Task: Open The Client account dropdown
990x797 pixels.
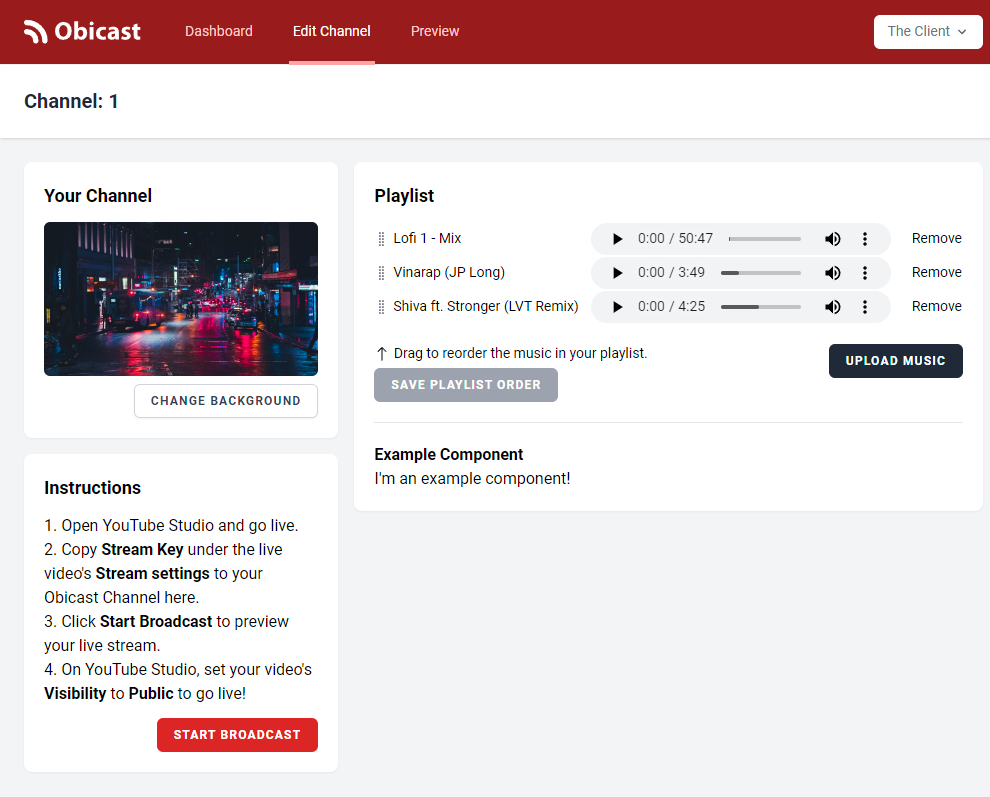Action: point(926,31)
